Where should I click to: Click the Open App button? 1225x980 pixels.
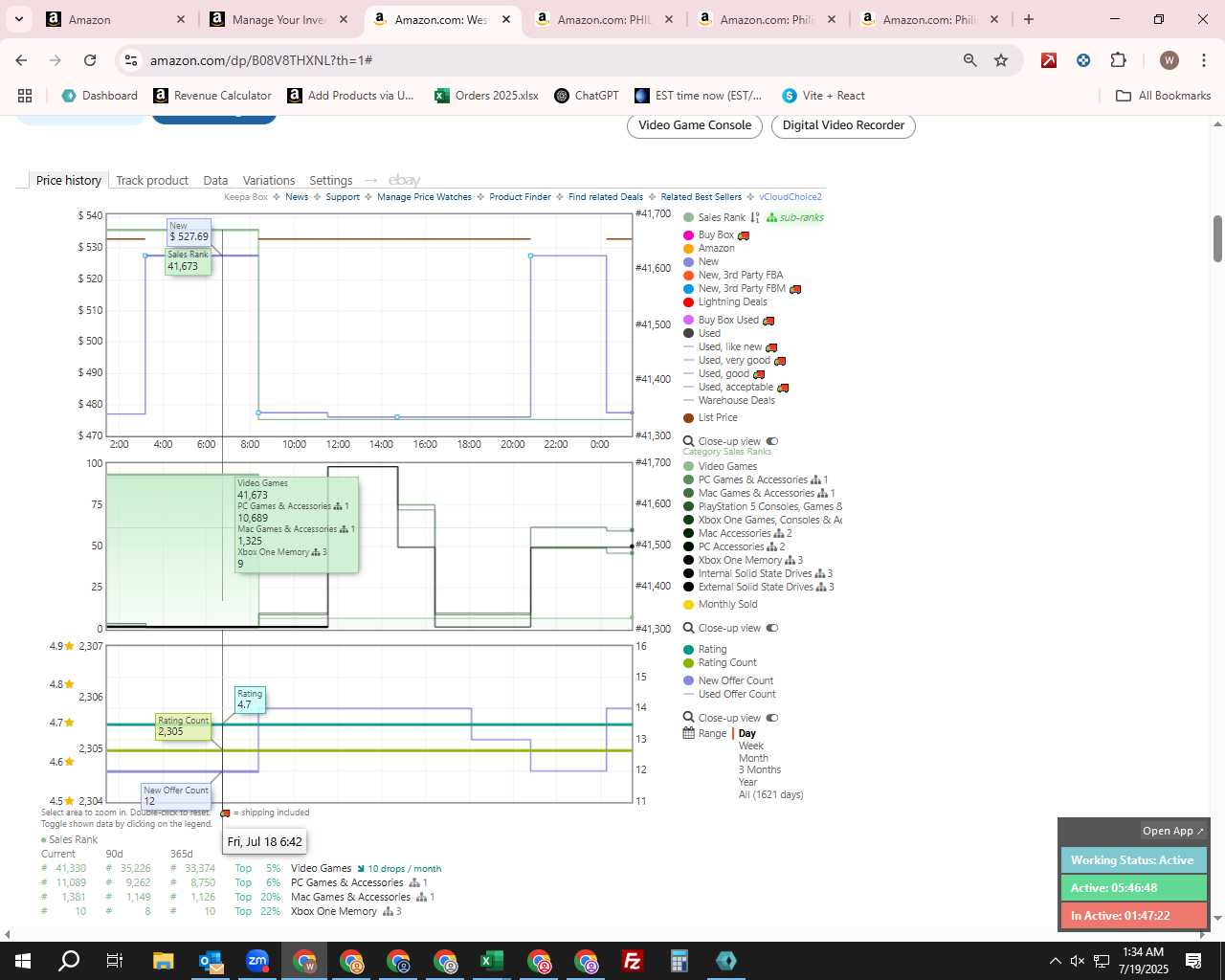[1173, 831]
